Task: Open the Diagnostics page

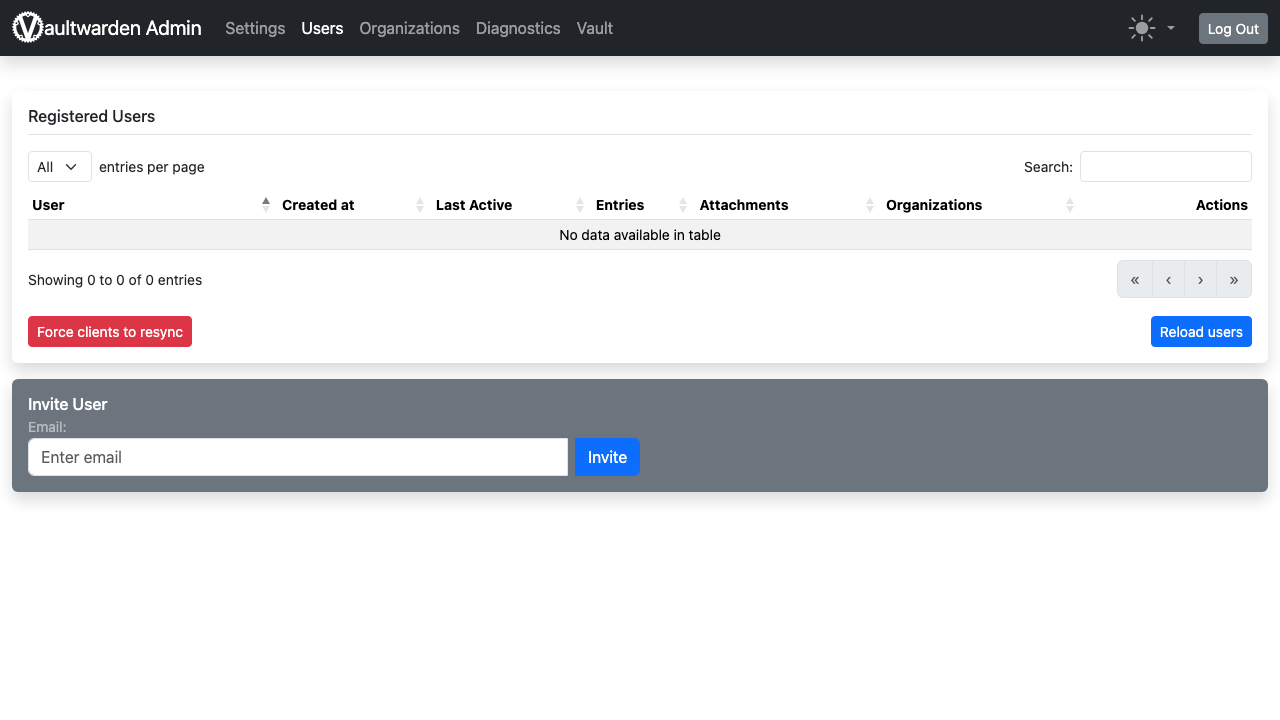Action: pos(518,28)
